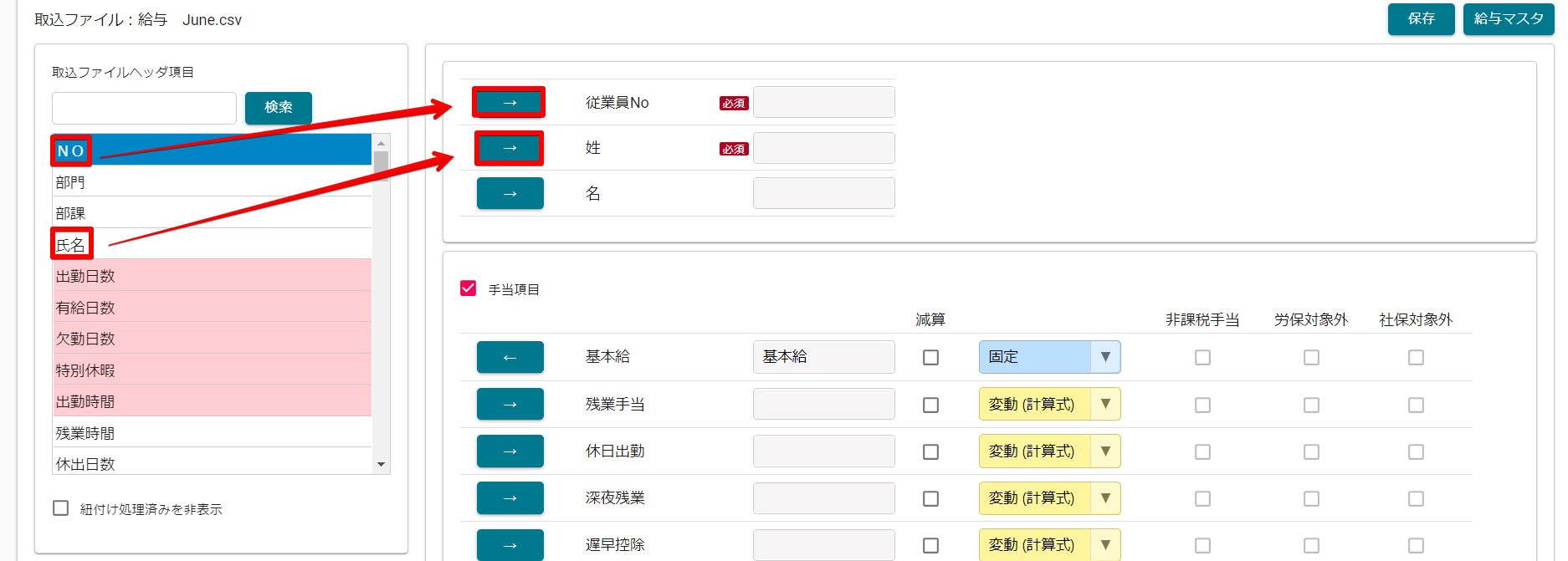Select 特別休暇 in the header list
The height and width of the screenshot is (561, 1568).
click(x=212, y=370)
